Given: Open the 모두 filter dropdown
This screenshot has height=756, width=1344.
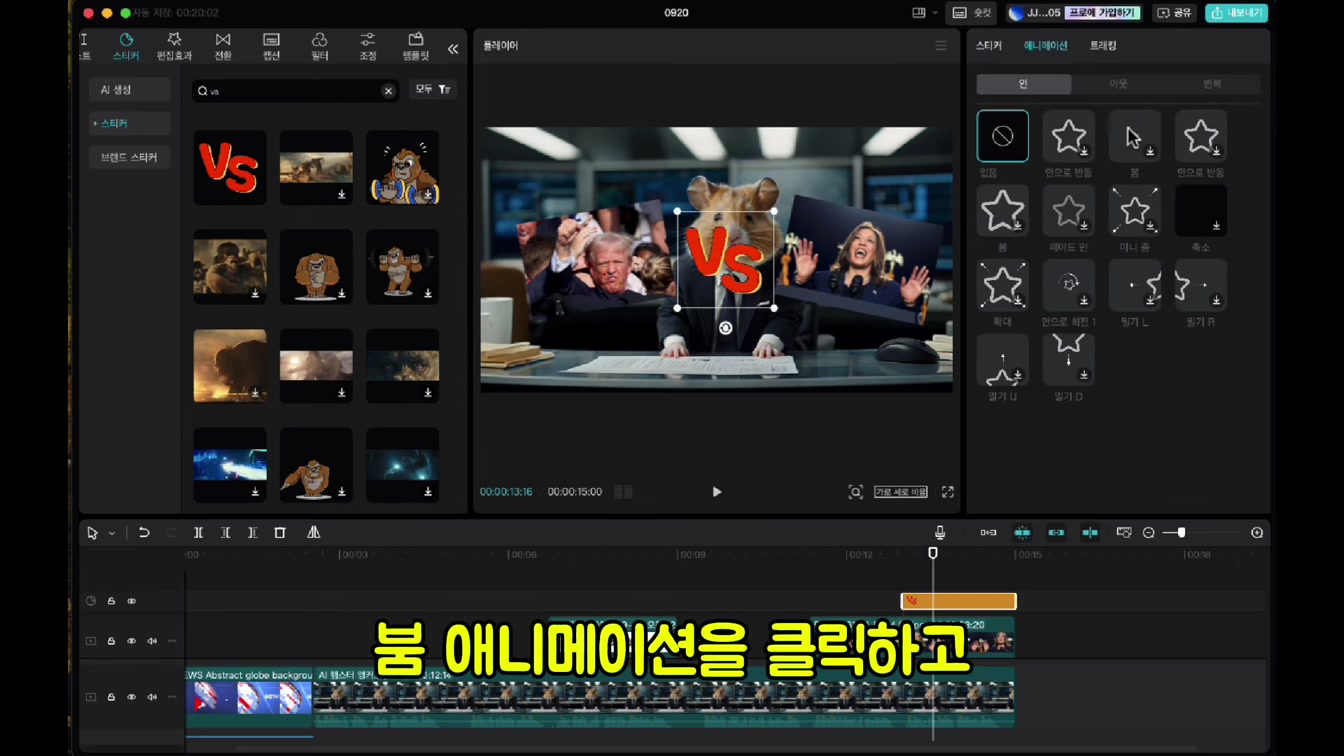Looking at the screenshot, I should [433, 90].
